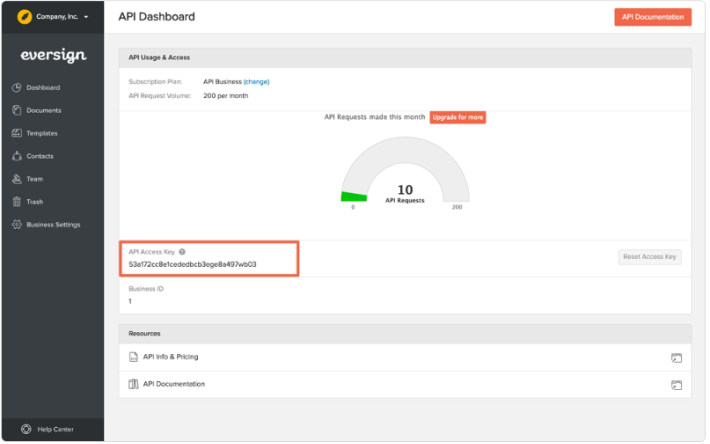This screenshot has width=710, height=444.
Task: Click the Reset Access Key button
Action: point(649,257)
